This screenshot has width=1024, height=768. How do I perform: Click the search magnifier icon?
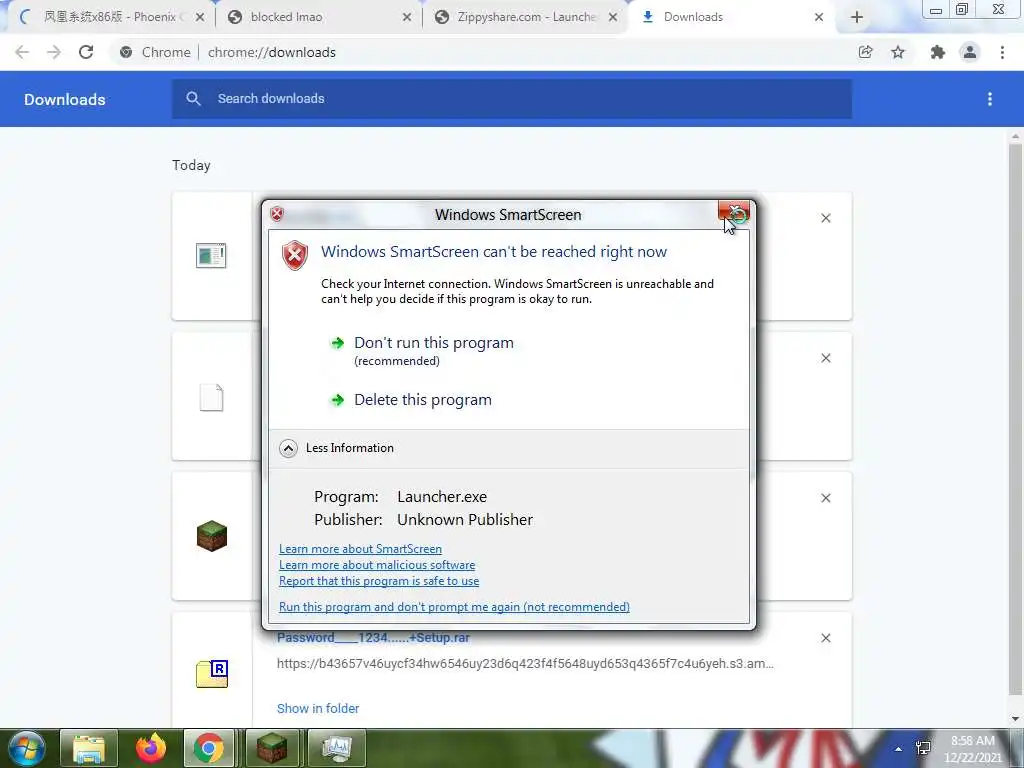193,99
